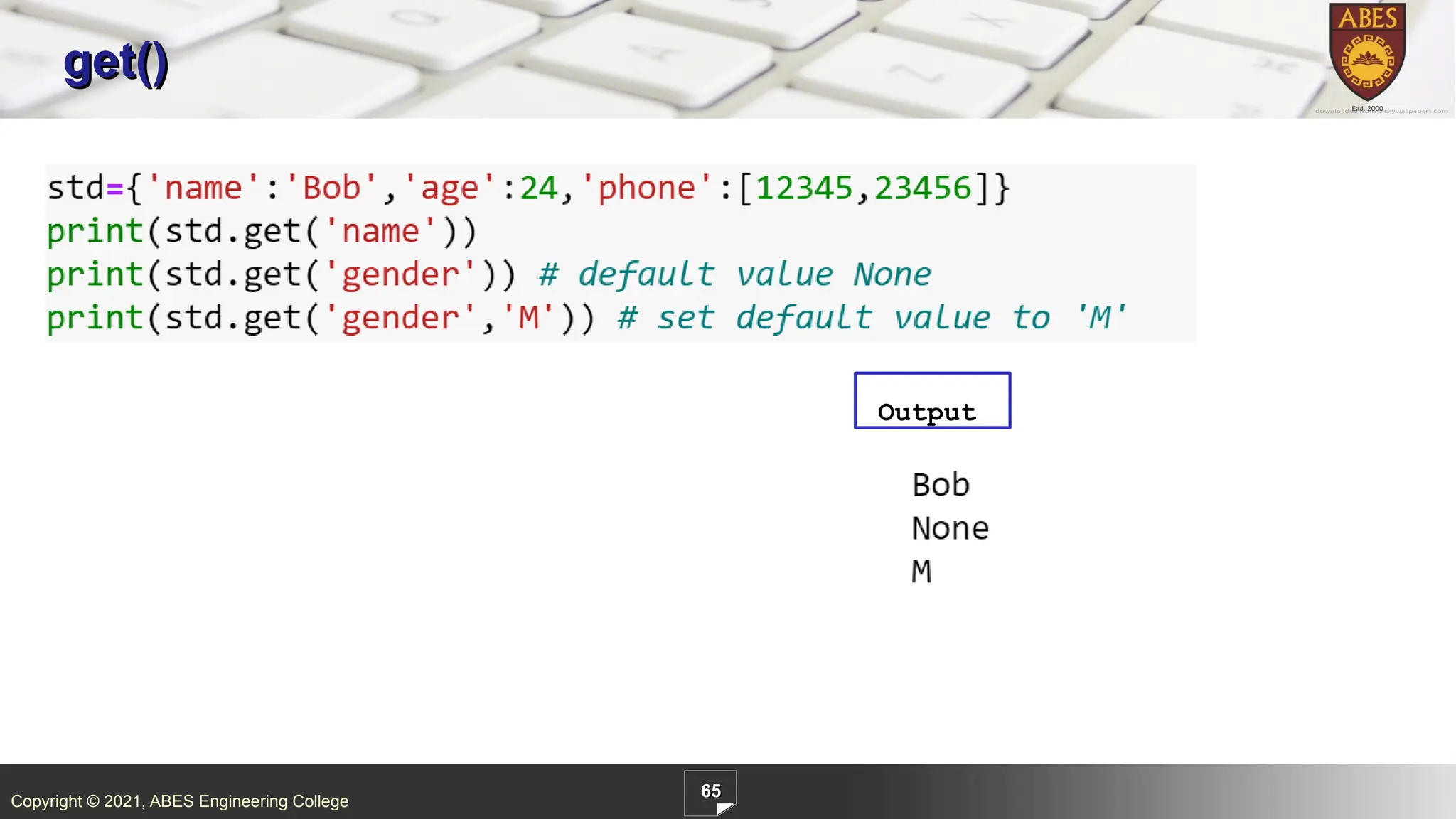Click the 'age' key in dictionary
This screenshot has height=819, width=1456.
pos(449,188)
